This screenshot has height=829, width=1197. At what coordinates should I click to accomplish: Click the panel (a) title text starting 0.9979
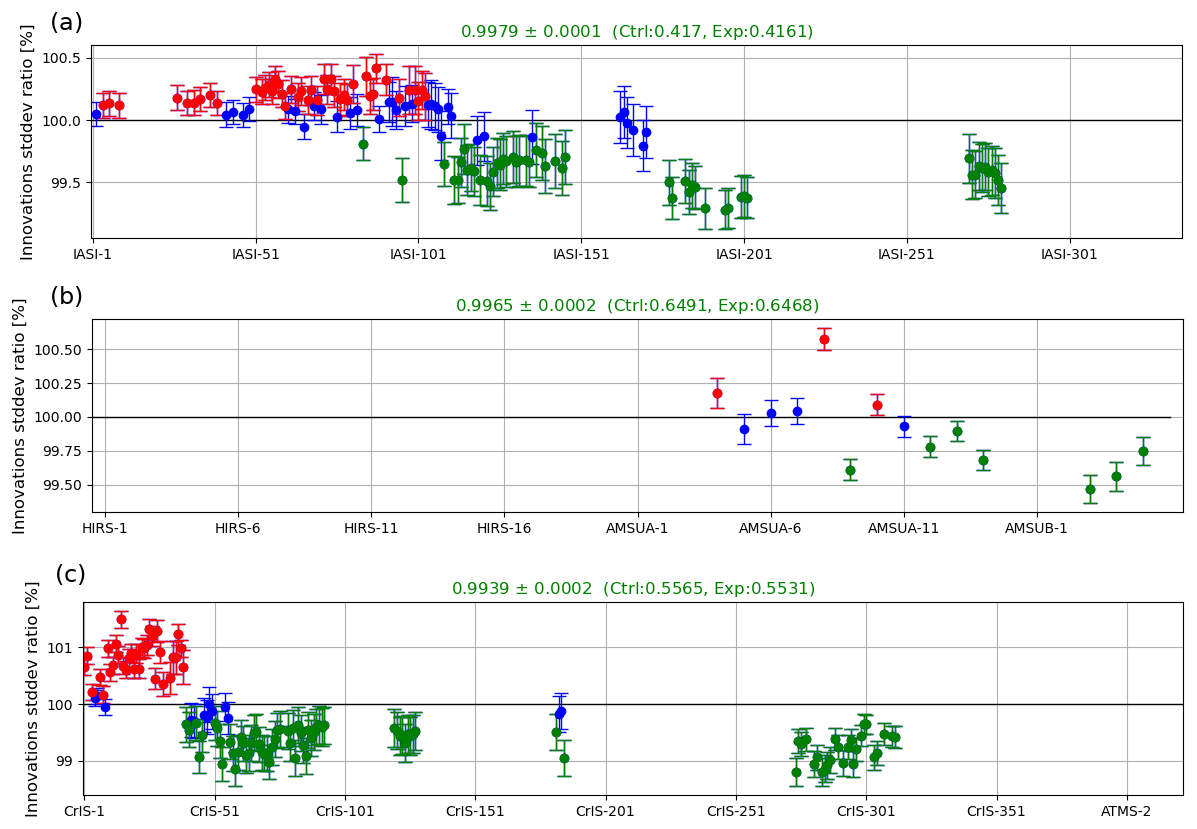[637, 32]
